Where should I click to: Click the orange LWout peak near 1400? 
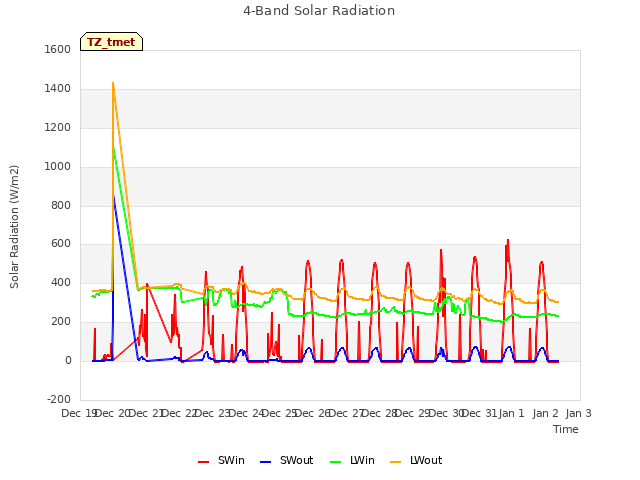tap(113, 83)
